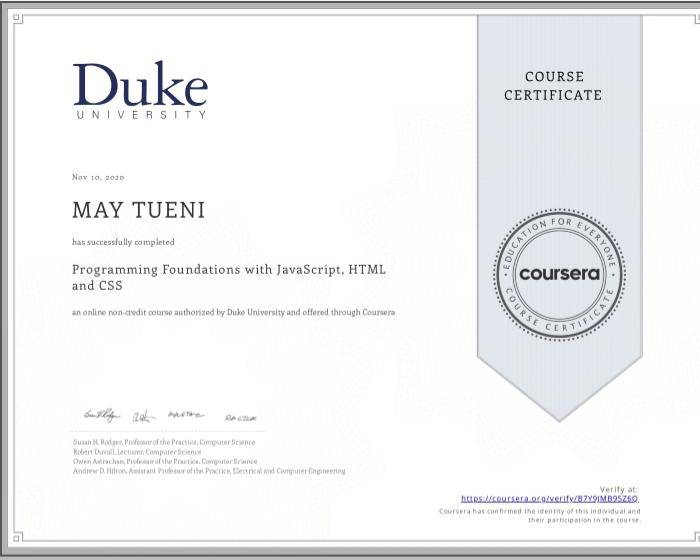Screen dimensions: 700x560
Task: Click the 'Verify at:' label
Action: [620, 489]
